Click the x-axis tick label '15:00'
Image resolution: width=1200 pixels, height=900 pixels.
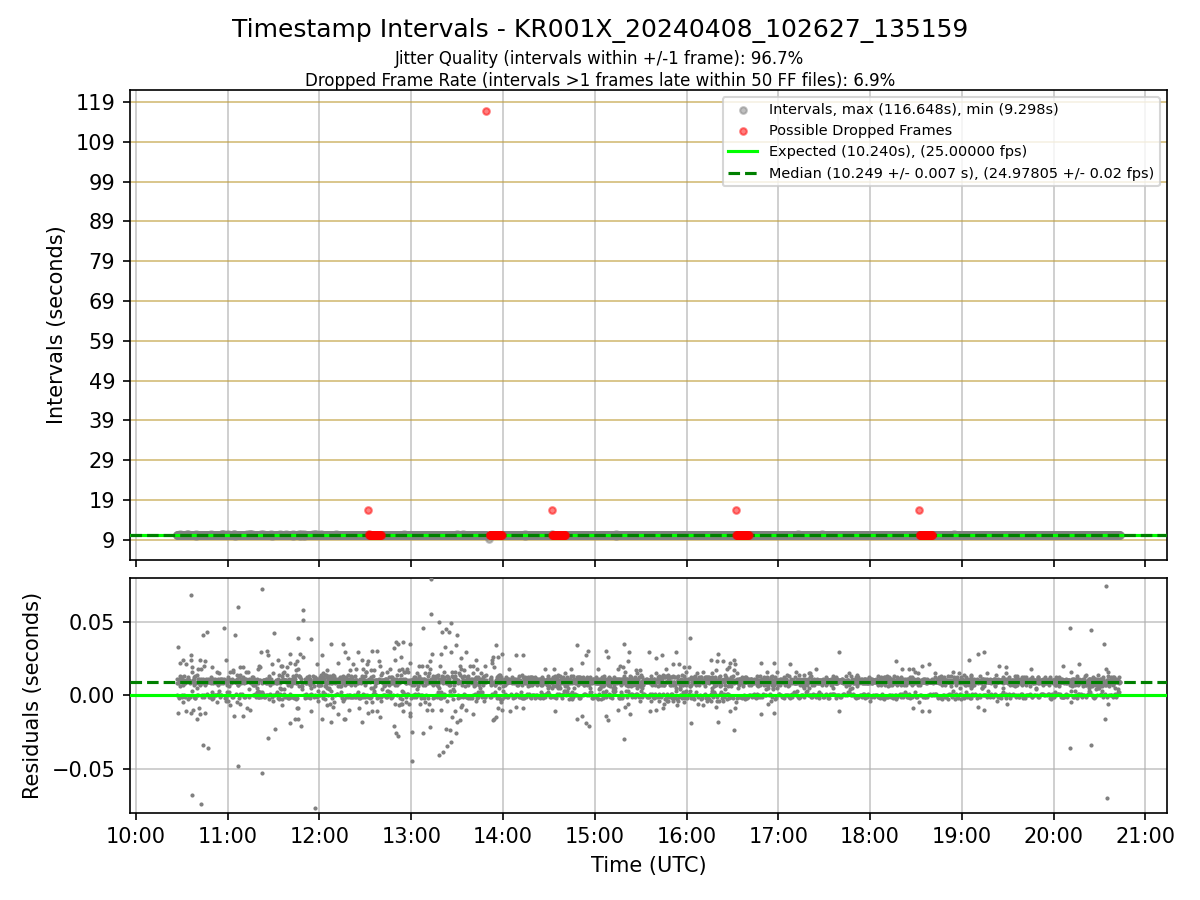[595, 835]
